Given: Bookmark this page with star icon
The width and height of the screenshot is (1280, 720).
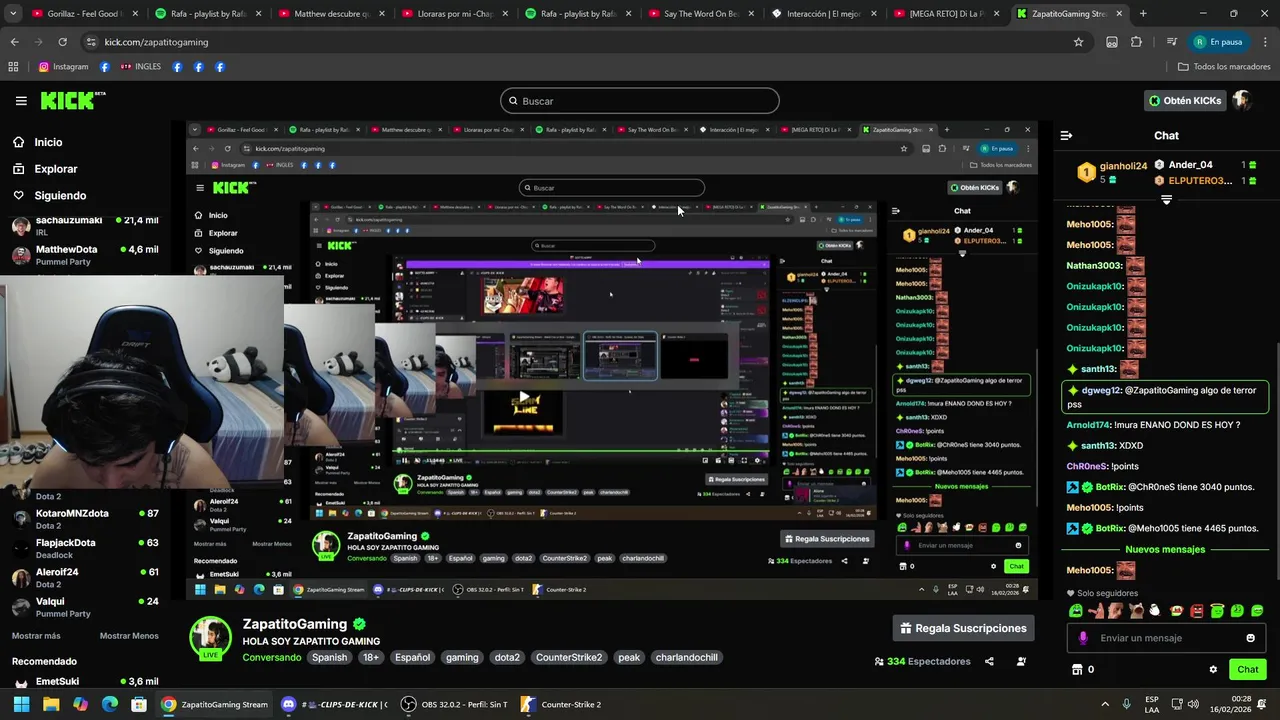Looking at the screenshot, I should (x=1078, y=42).
